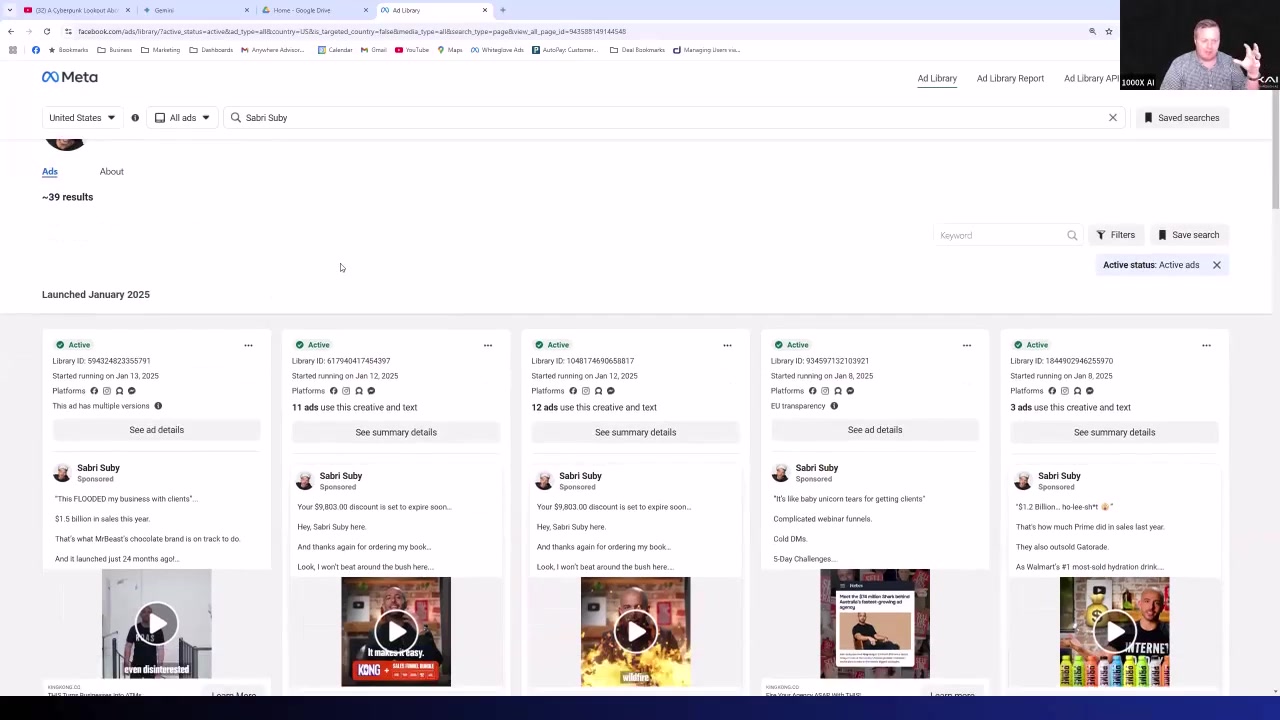1280x720 pixels.
Task: Click See summary details for the 3 ads card
Action: [1114, 432]
